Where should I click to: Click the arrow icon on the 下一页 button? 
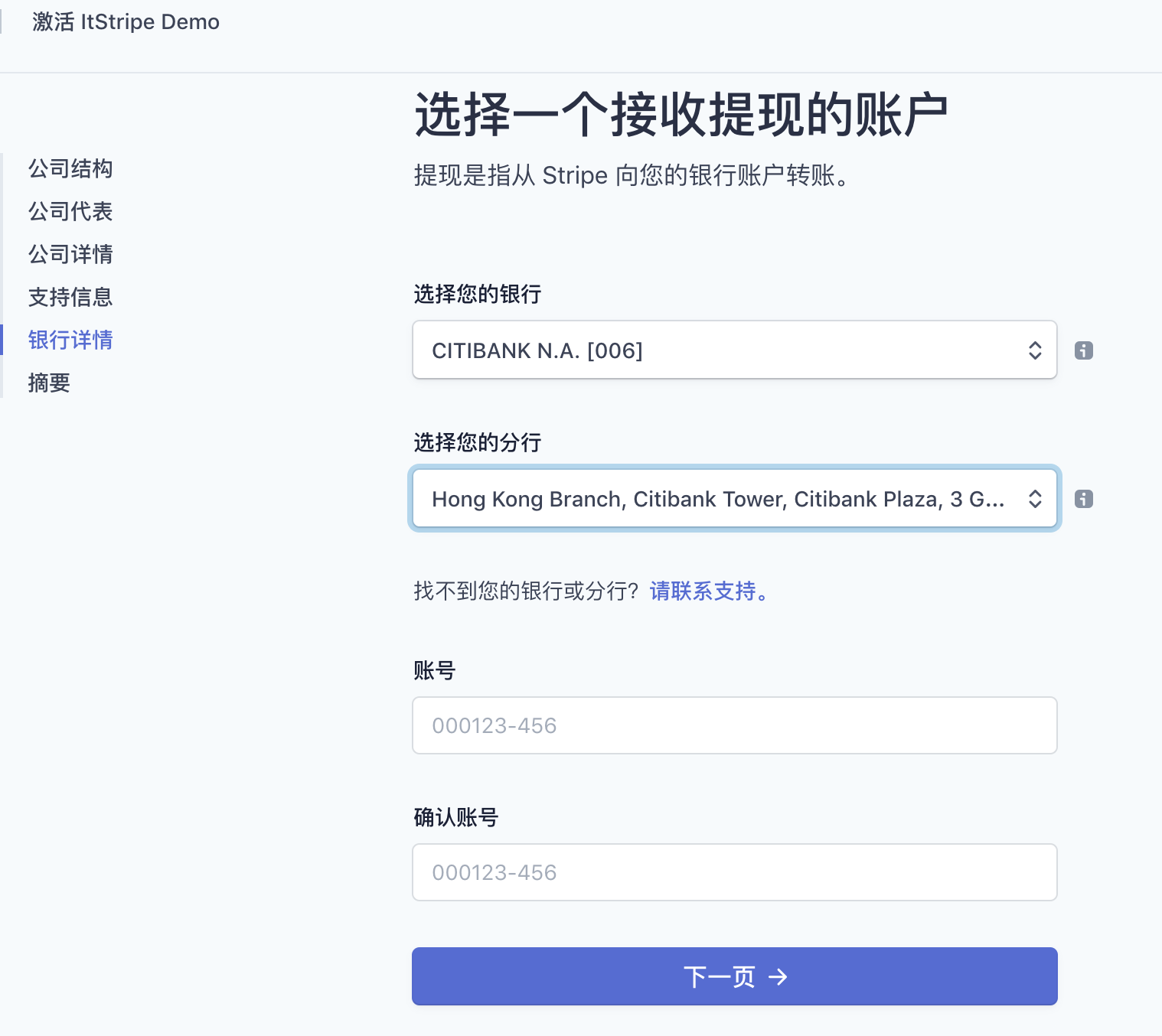click(778, 977)
